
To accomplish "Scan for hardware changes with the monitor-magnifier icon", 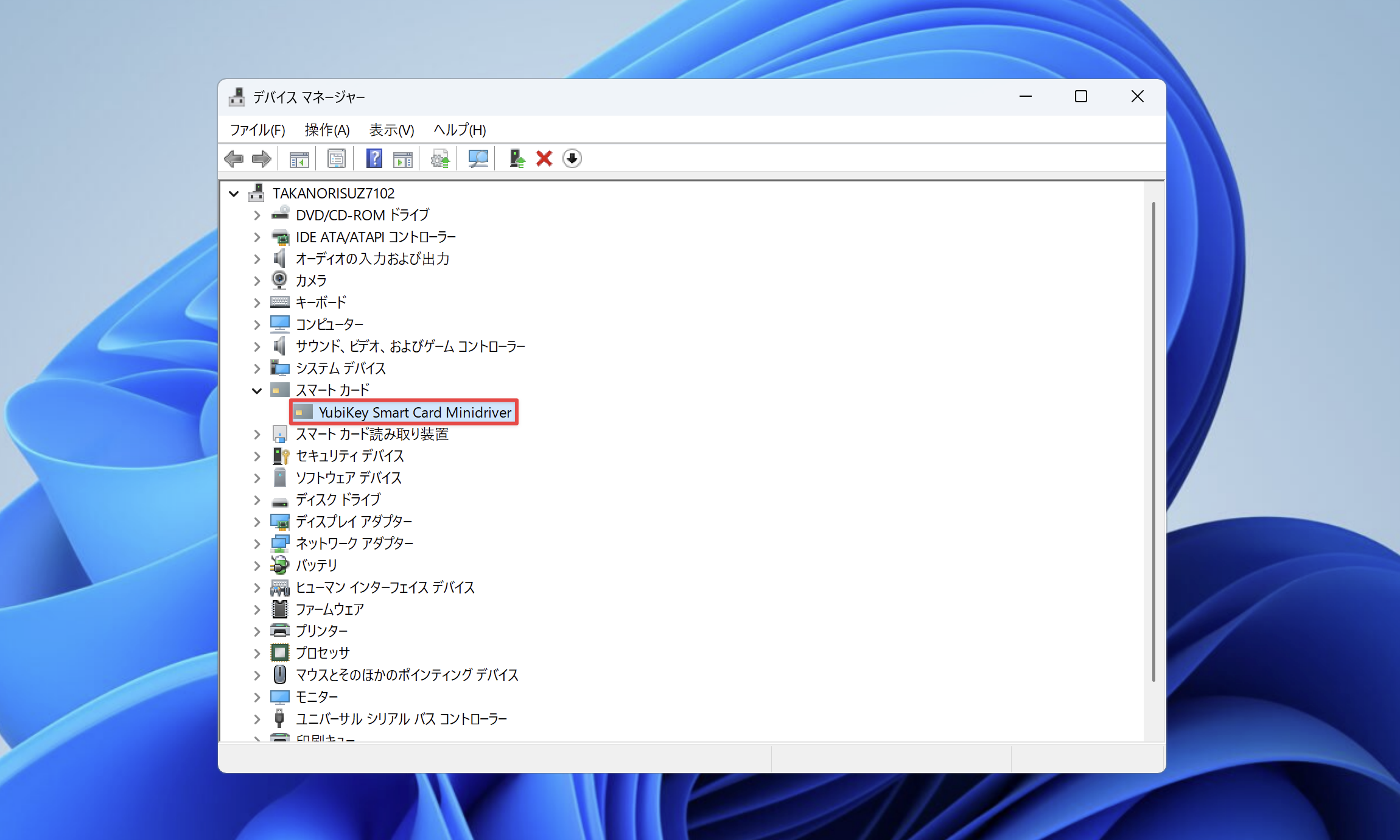I will 478,159.
